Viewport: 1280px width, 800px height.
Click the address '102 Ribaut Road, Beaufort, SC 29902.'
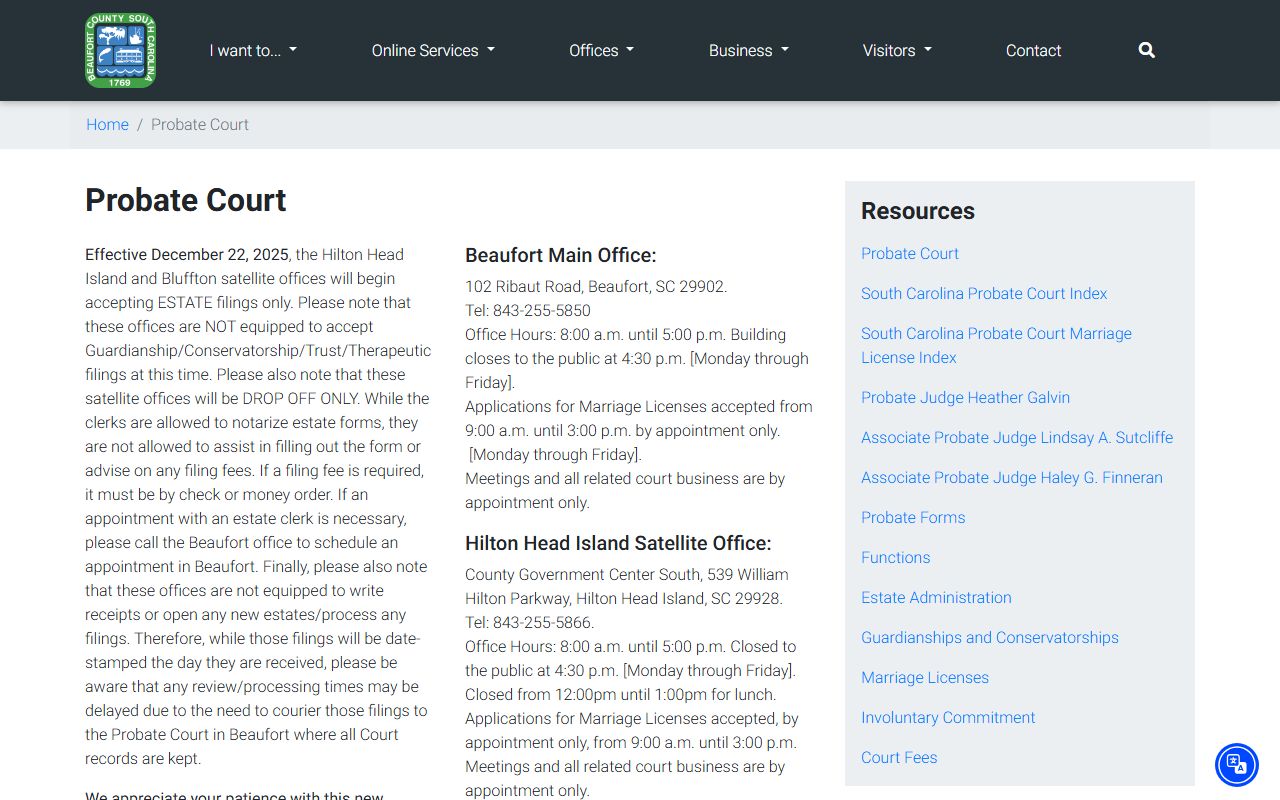596,286
